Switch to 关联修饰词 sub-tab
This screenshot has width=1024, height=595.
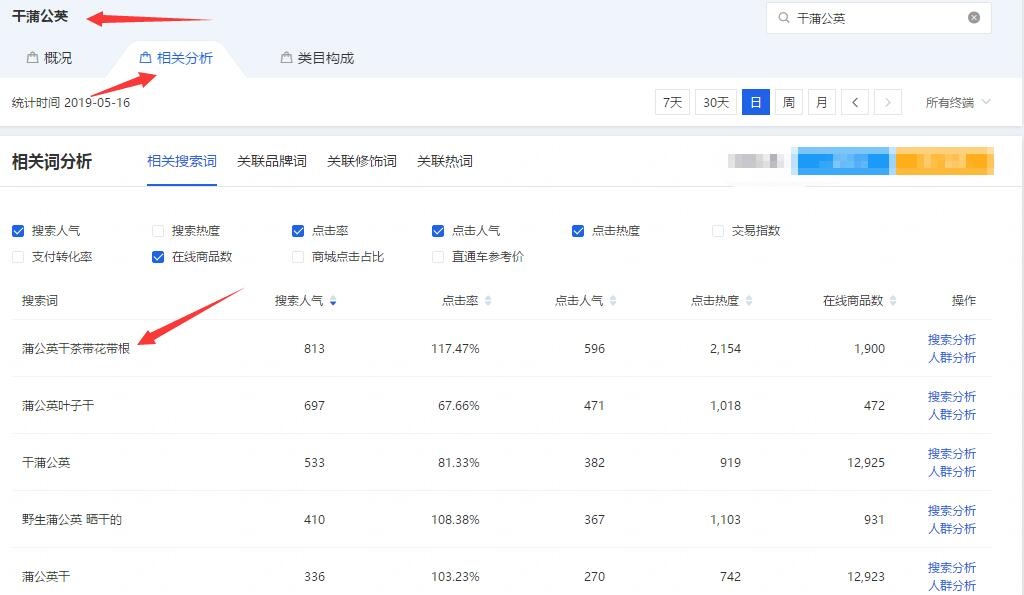point(362,161)
